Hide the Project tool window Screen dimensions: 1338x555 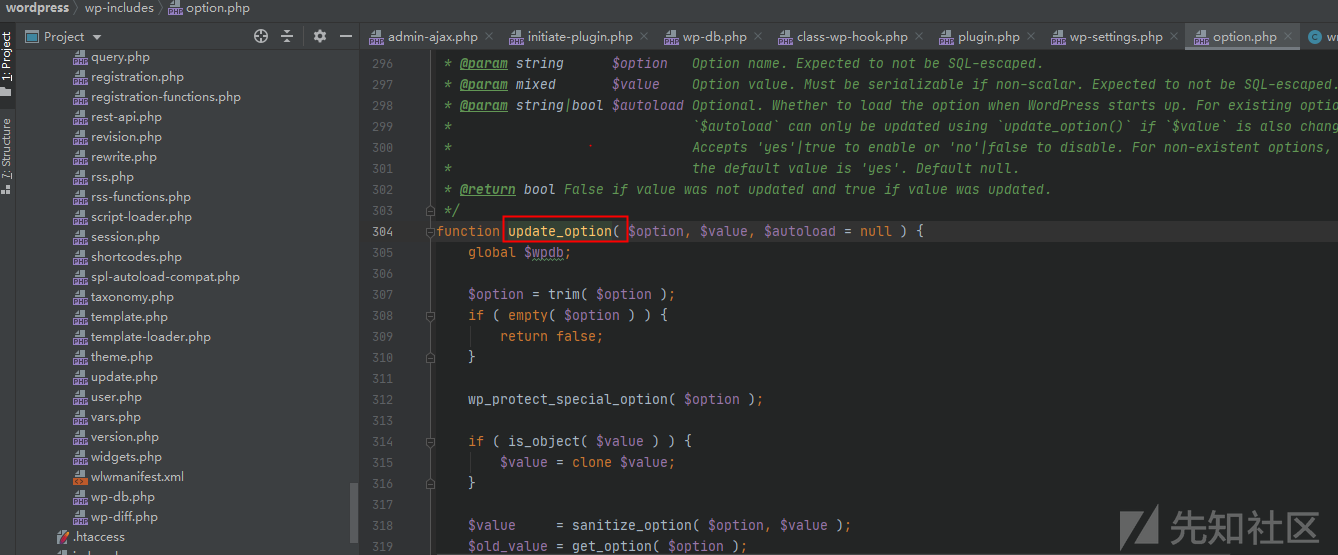pyautogui.click(x=346, y=36)
